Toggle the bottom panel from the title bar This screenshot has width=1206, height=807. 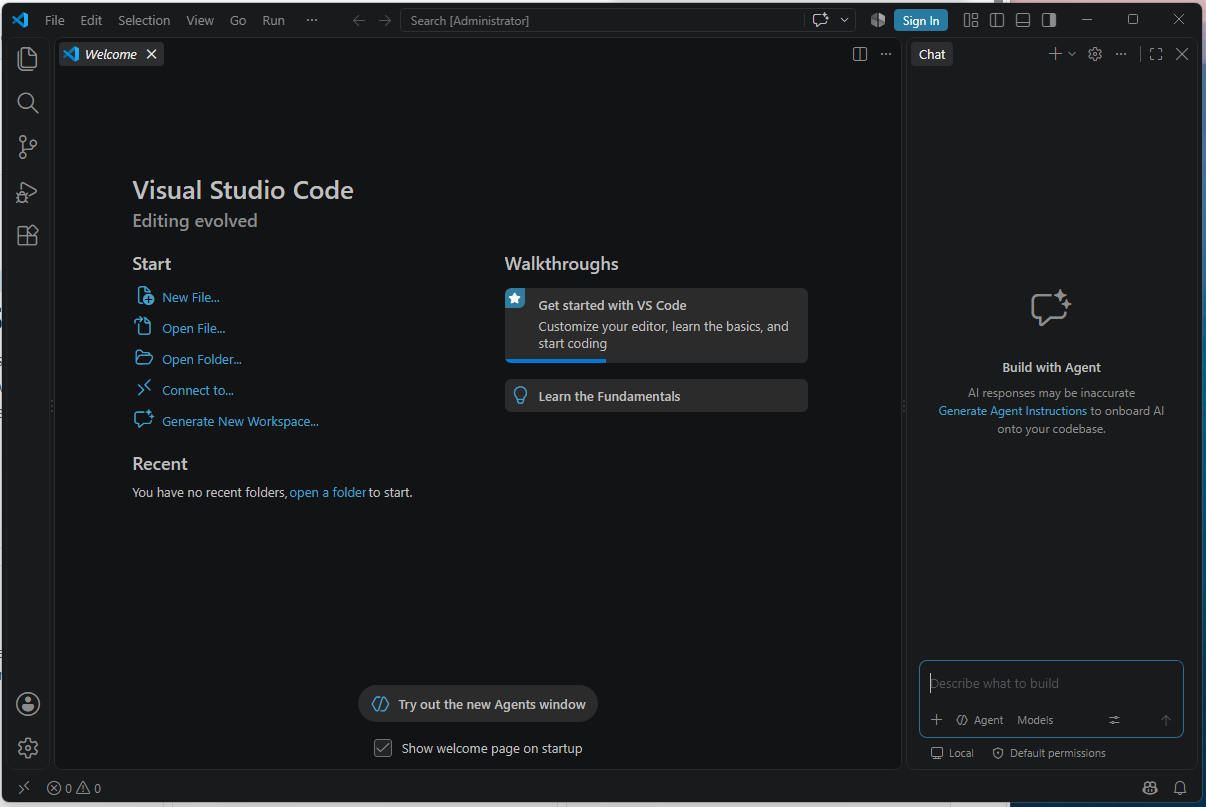pos(1023,20)
